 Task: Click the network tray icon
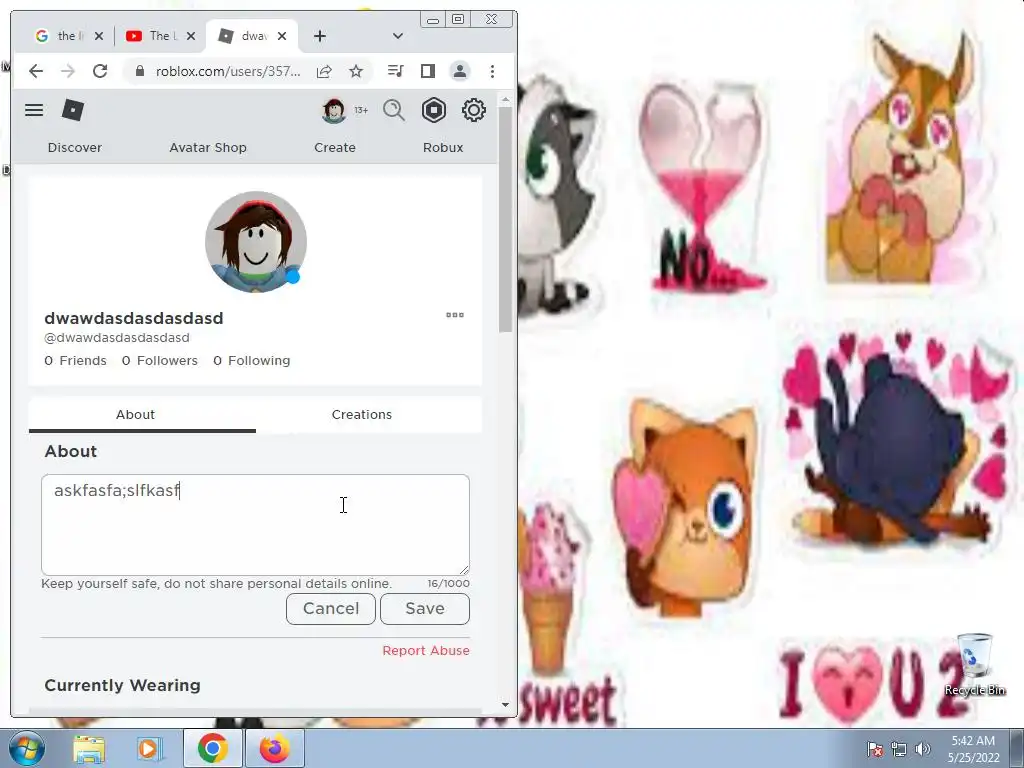tap(899, 749)
